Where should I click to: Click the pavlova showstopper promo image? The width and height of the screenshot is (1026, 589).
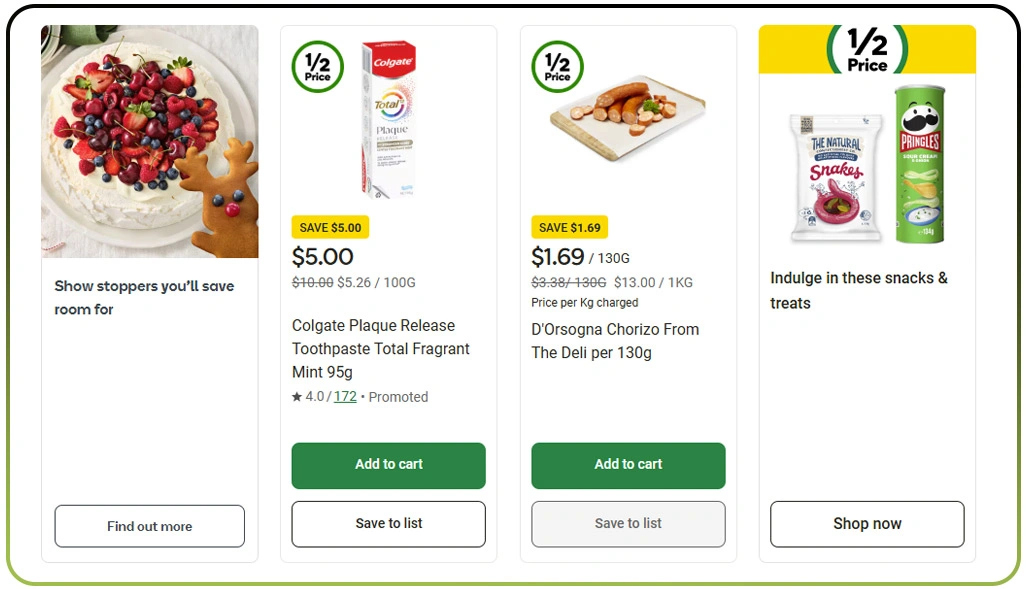(149, 141)
